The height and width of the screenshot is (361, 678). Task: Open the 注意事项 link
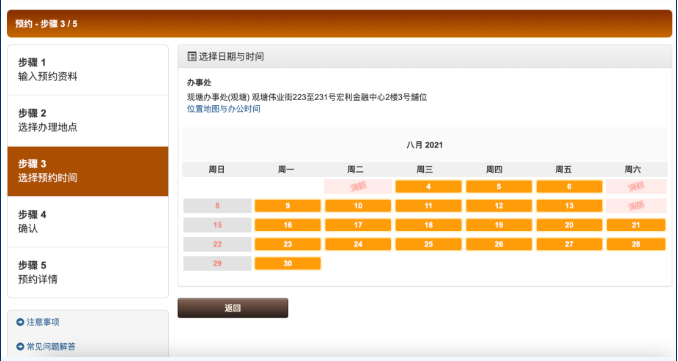(43, 322)
